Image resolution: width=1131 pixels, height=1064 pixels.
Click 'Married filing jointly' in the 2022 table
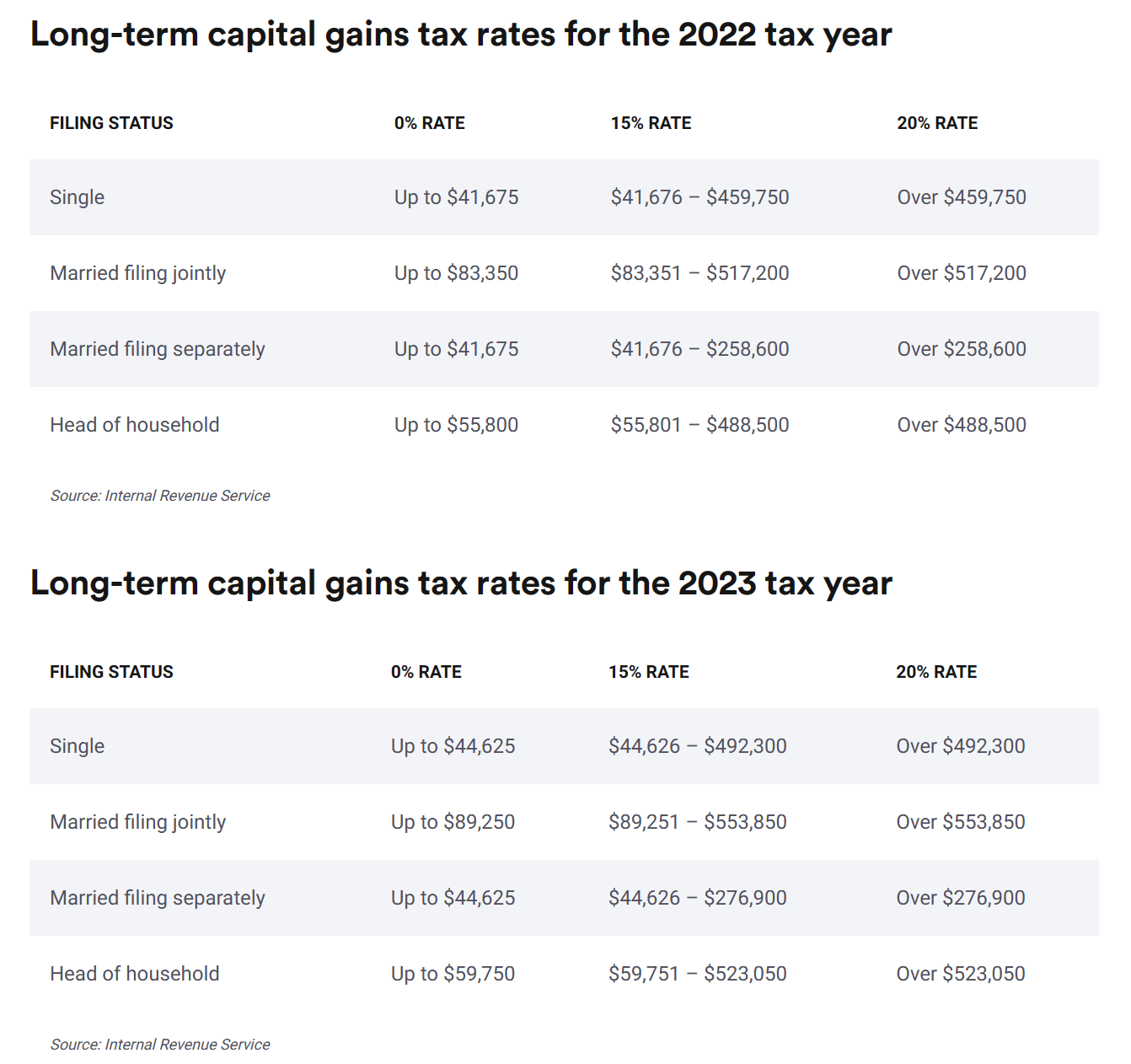pyautogui.click(x=138, y=273)
